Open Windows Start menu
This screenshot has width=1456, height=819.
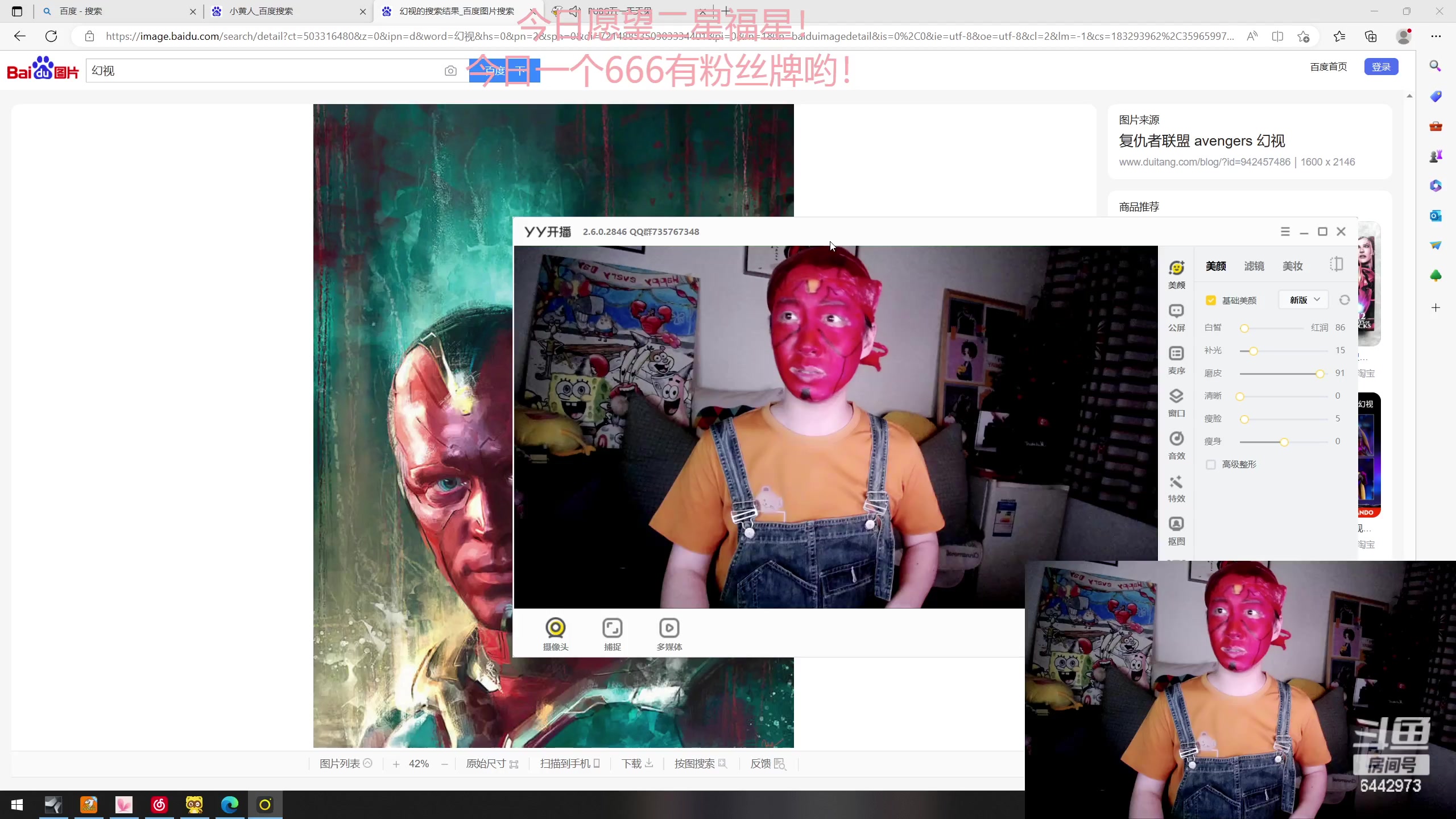[x=17, y=805]
